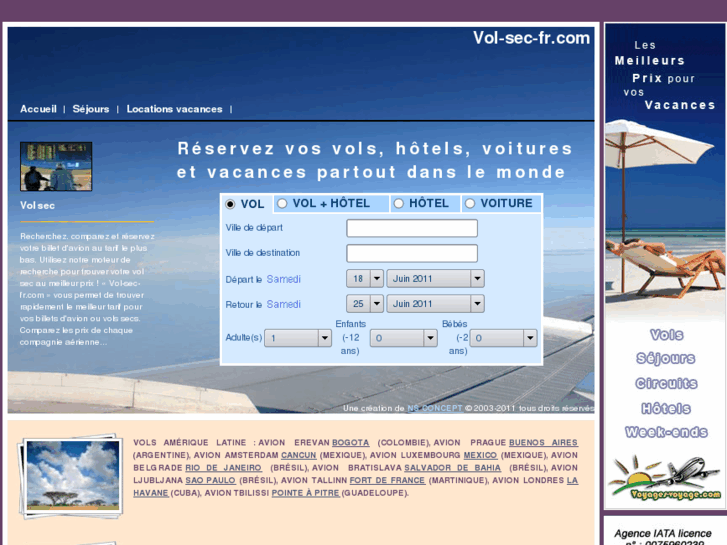Open the BUENOS AIRES link
Image resolution: width=727 pixels, height=545 pixels.
(543, 443)
